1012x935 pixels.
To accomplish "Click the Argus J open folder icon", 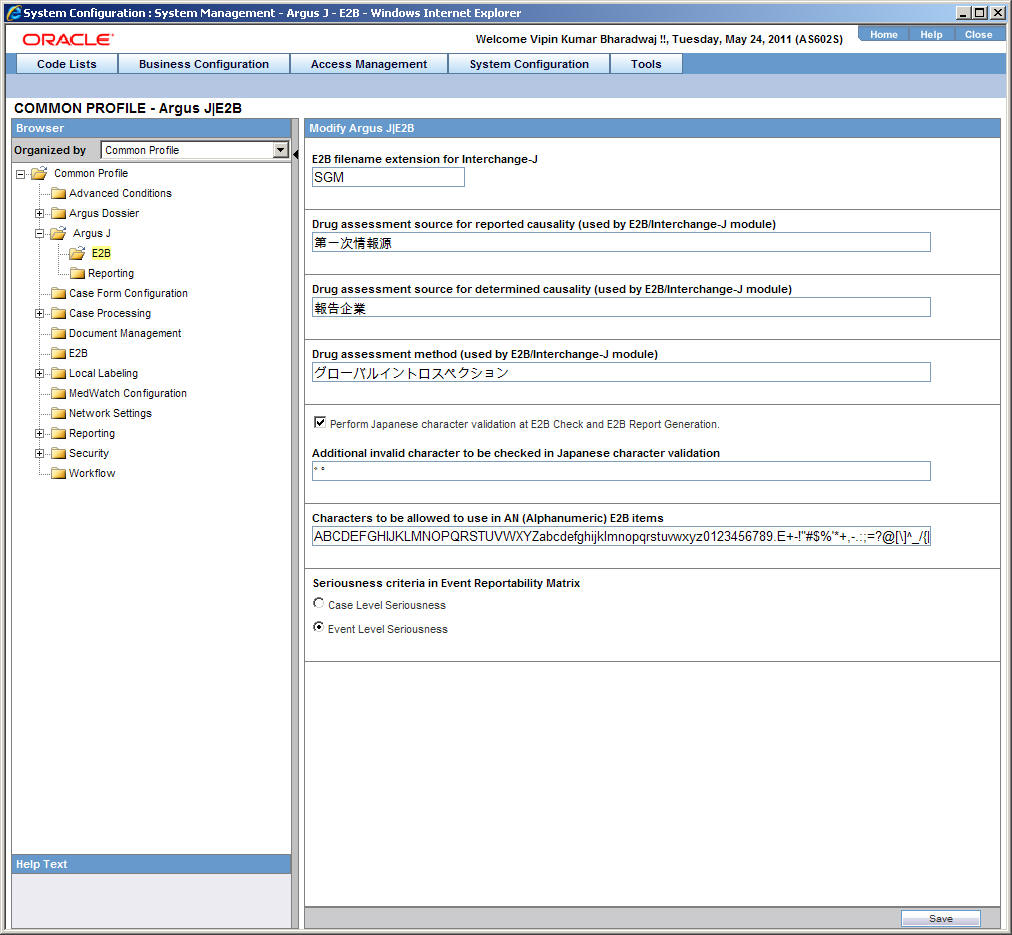I will pyautogui.click(x=59, y=234).
